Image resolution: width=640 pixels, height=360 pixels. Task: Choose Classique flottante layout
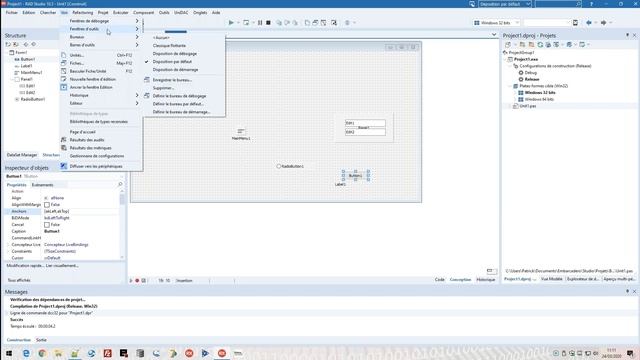[x=169, y=46]
